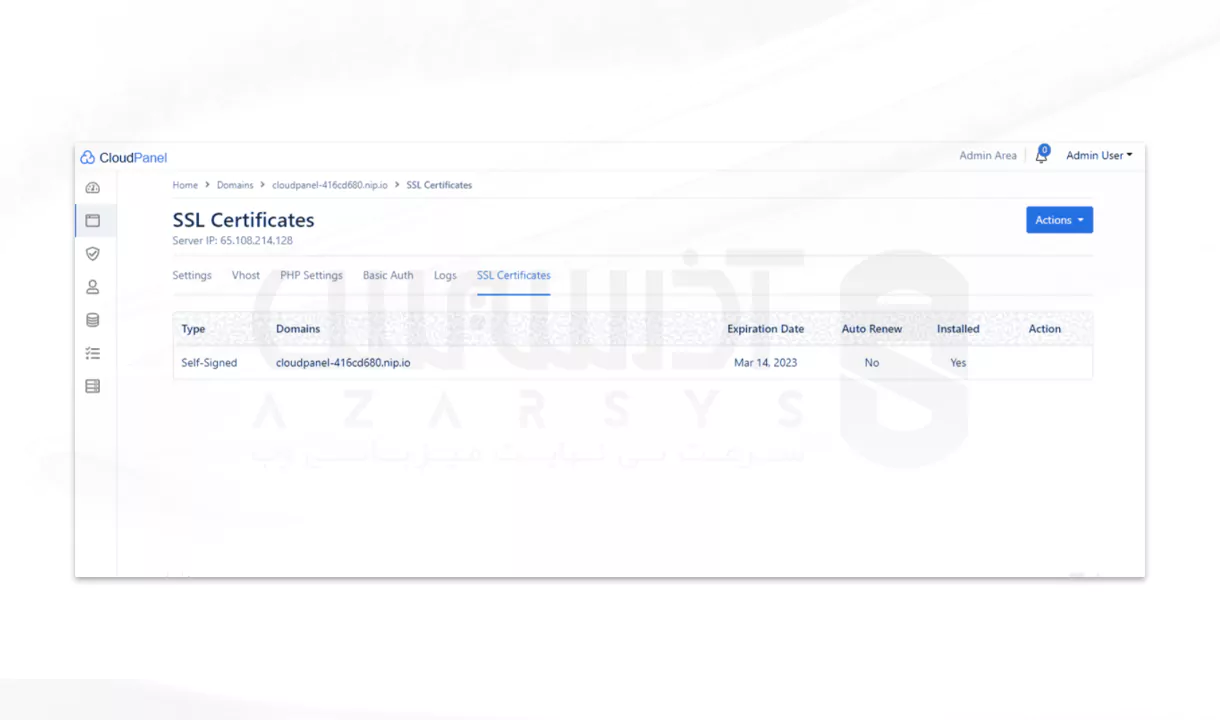Open the cron jobs checklist icon in sidebar
The width and height of the screenshot is (1220, 720).
coord(93,353)
